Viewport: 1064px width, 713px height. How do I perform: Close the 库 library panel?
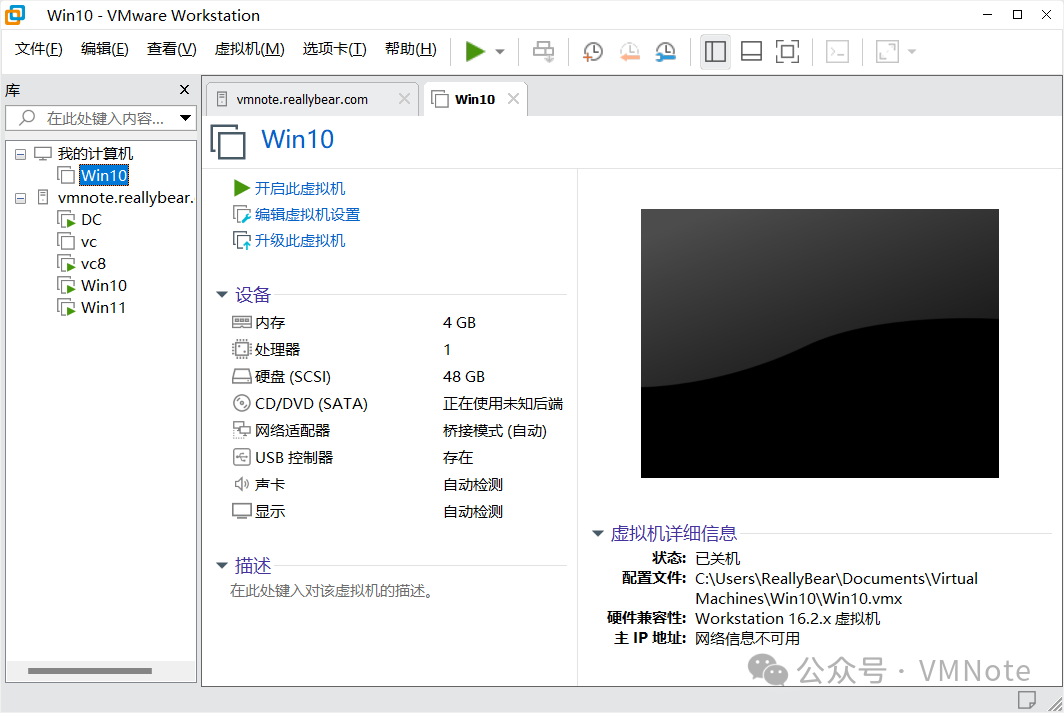184,90
